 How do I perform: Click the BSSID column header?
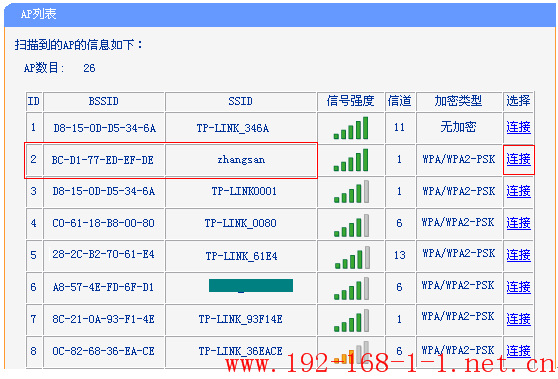click(104, 101)
